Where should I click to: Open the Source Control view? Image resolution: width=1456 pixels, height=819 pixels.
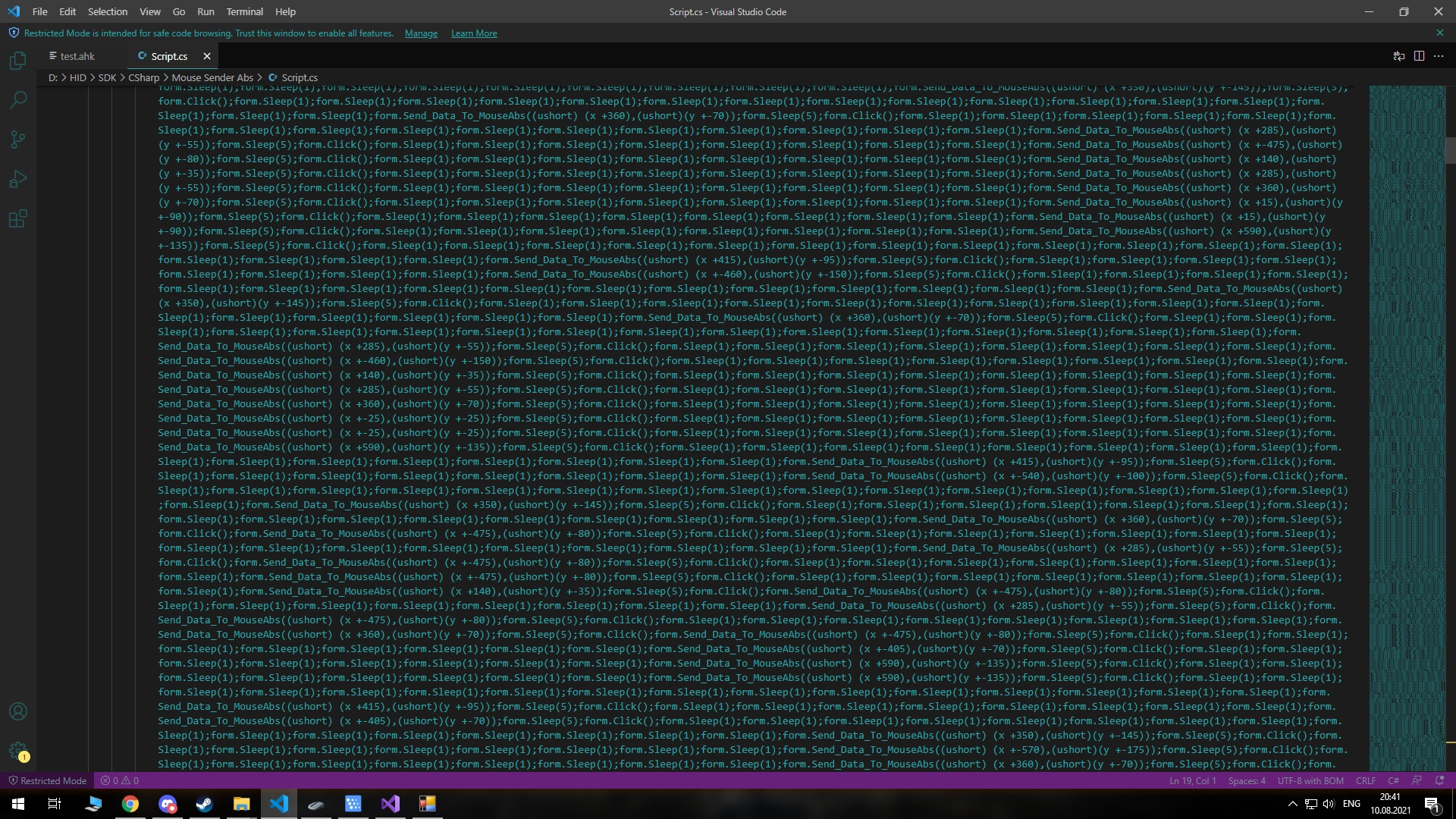tap(18, 140)
